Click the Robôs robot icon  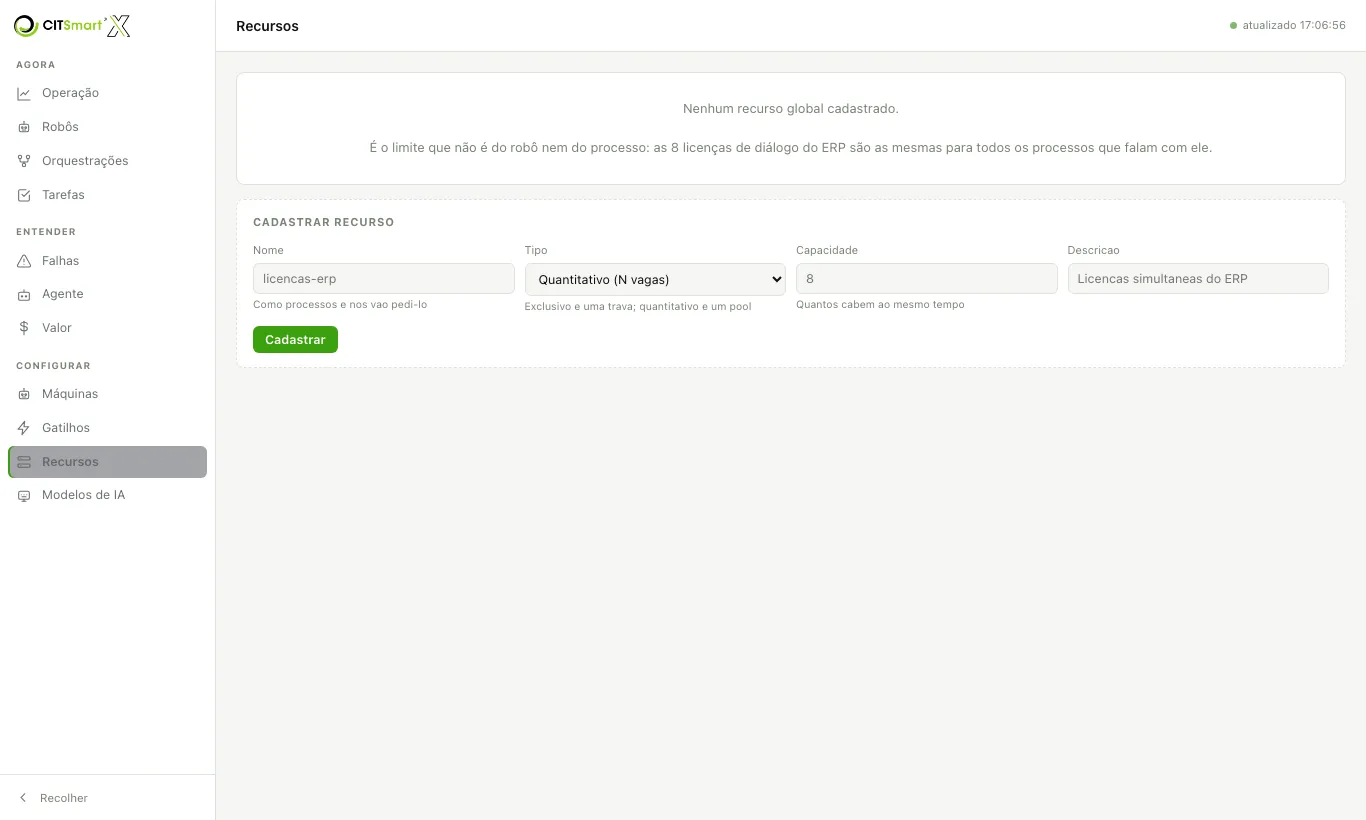point(24,127)
